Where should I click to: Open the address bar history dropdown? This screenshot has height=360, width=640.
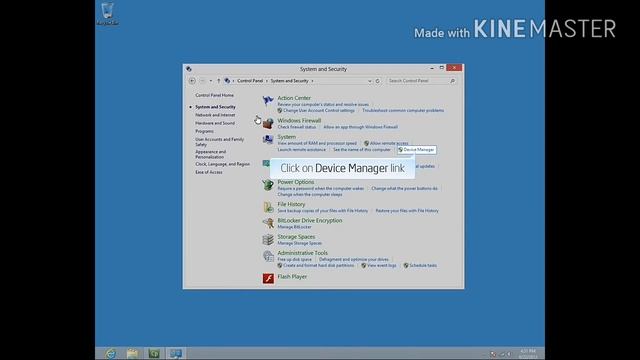[x=369, y=81]
